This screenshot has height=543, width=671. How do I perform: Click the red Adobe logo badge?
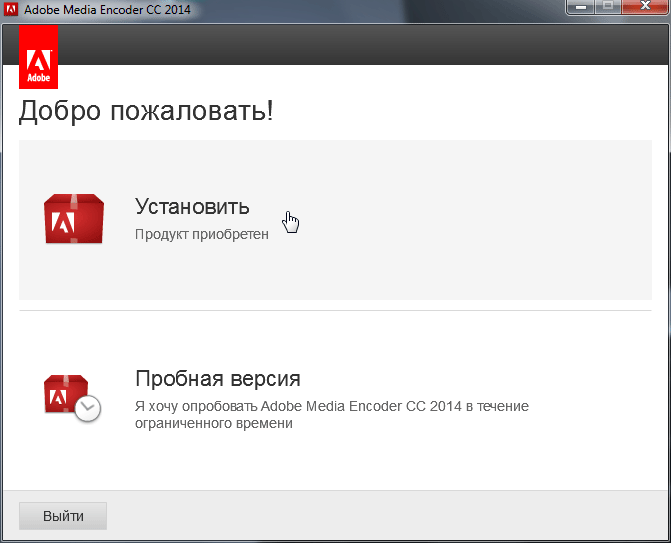pyautogui.click(x=39, y=56)
